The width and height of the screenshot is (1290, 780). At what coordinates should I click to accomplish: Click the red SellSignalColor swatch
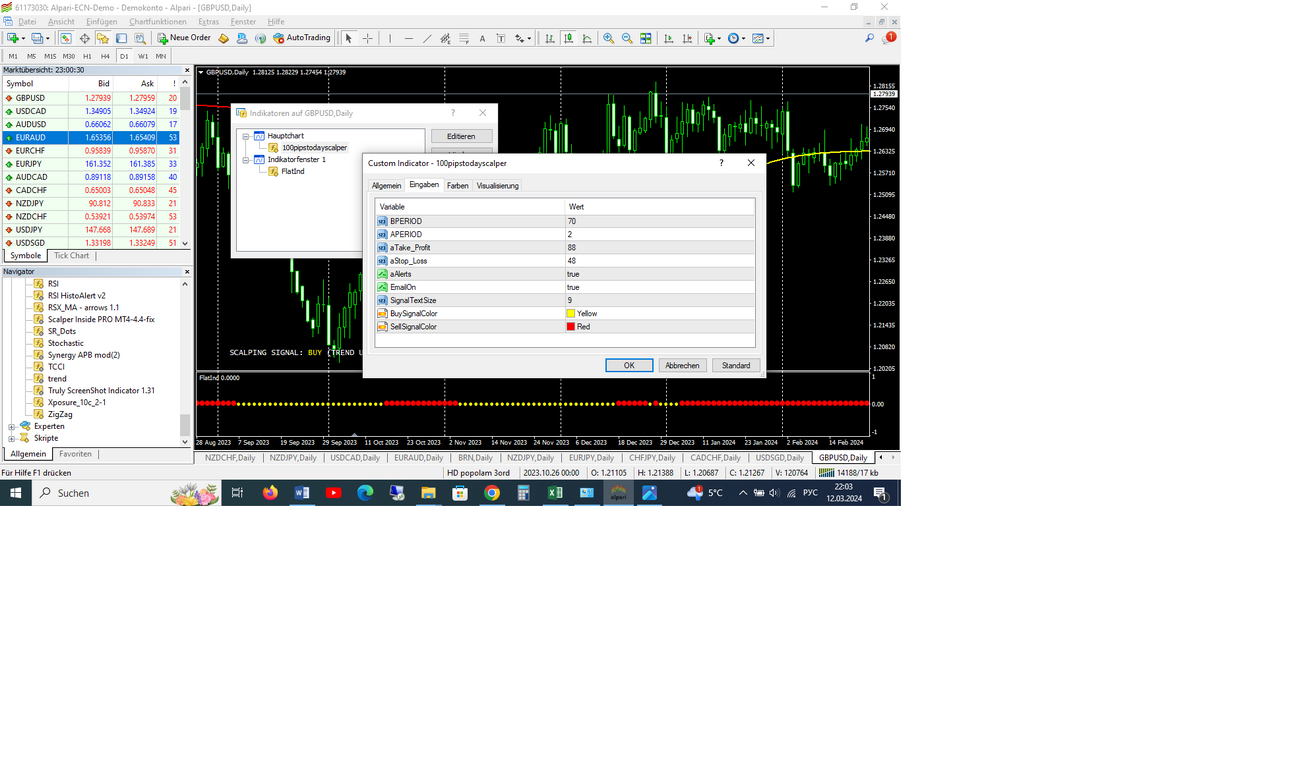click(571, 326)
